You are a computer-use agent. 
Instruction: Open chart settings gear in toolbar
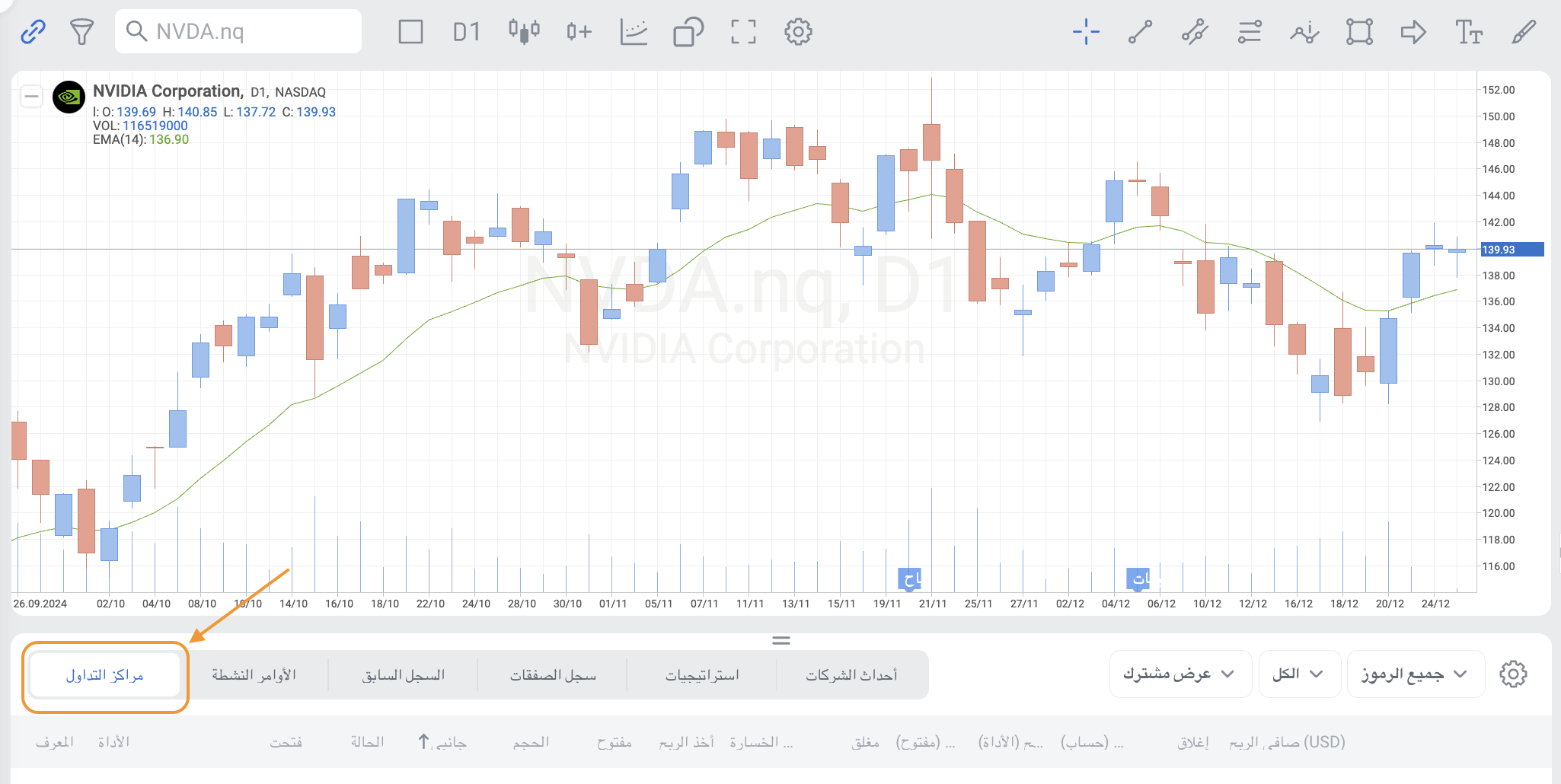[798, 32]
